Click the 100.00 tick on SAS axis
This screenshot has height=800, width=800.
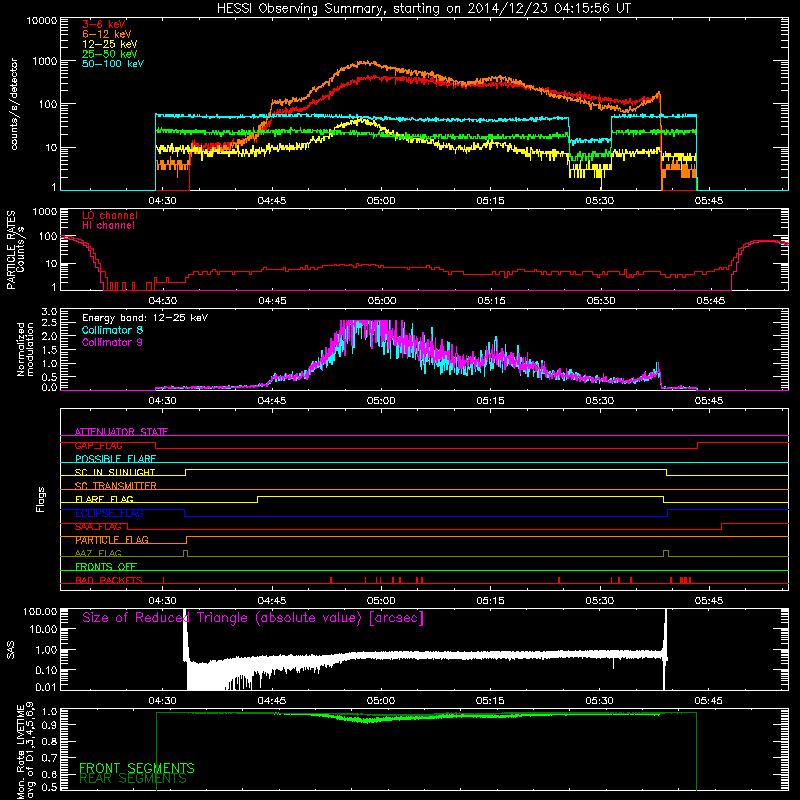(40, 611)
